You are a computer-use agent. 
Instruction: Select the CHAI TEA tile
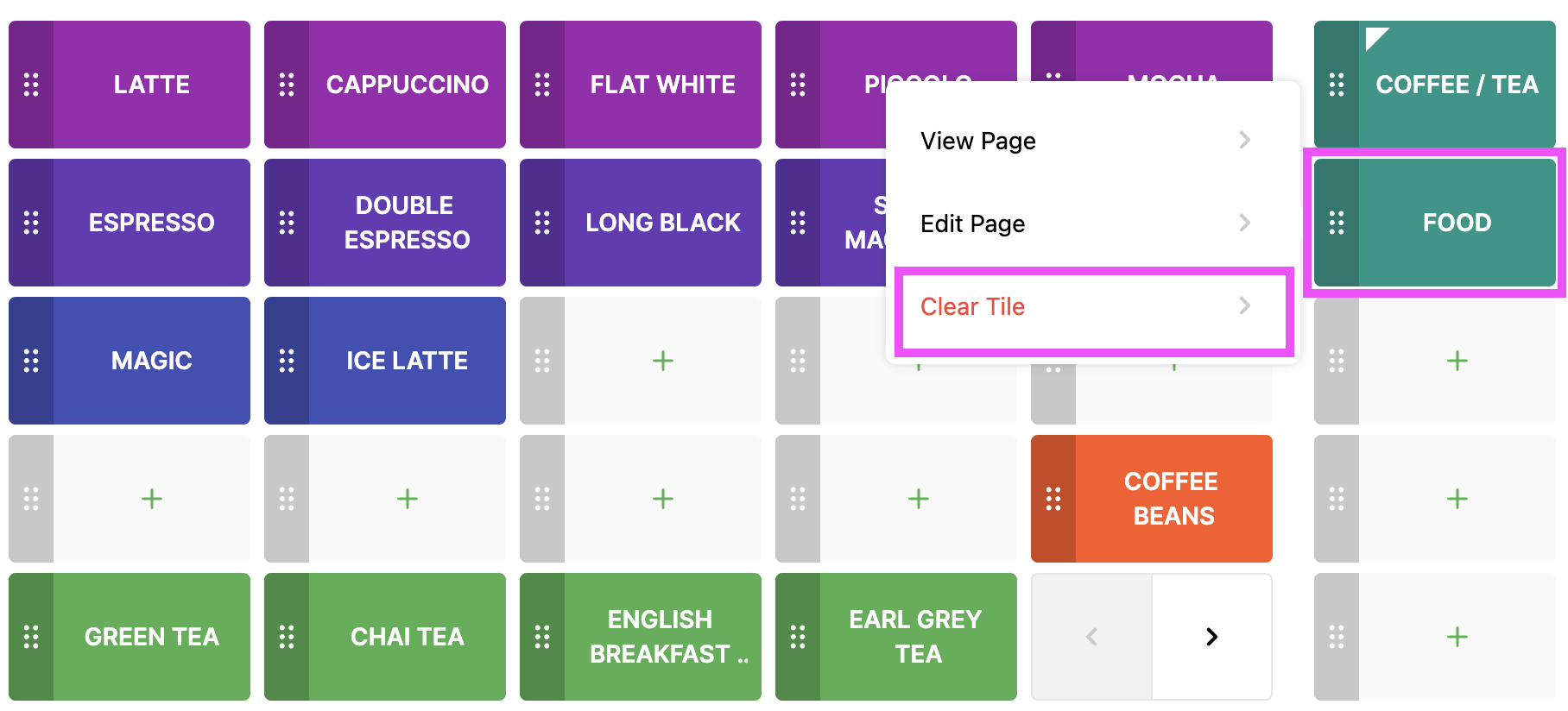coord(407,637)
